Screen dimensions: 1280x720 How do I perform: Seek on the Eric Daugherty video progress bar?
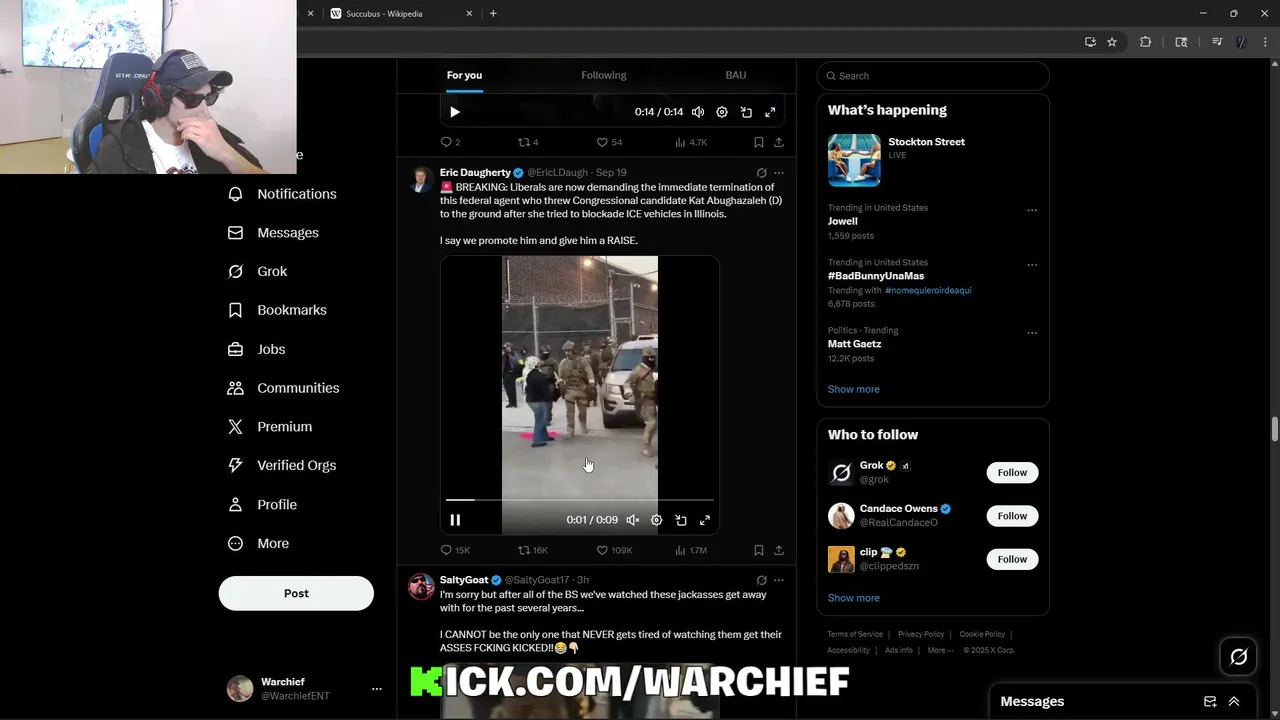(580, 499)
